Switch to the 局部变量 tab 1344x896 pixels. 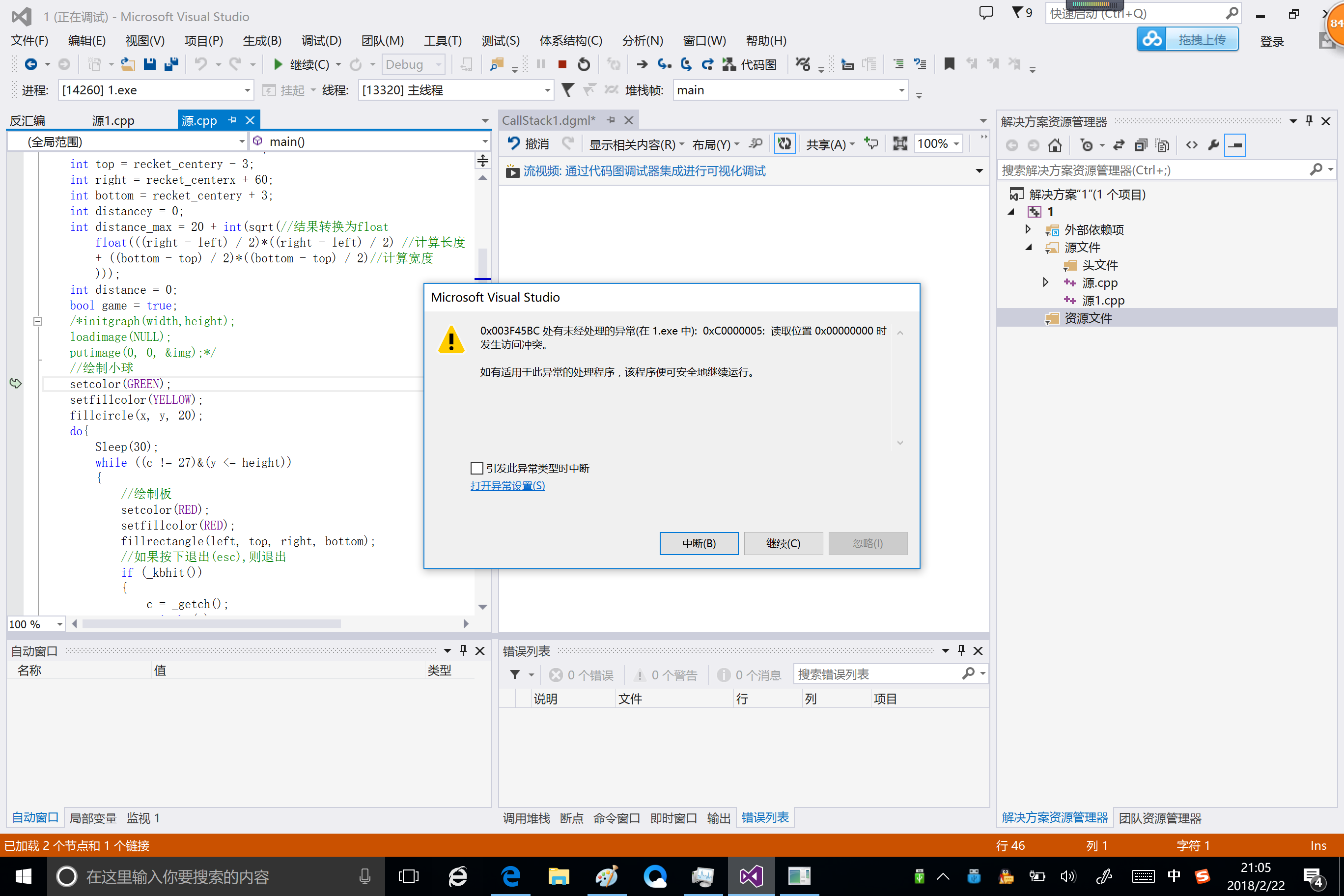[x=93, y=818]
